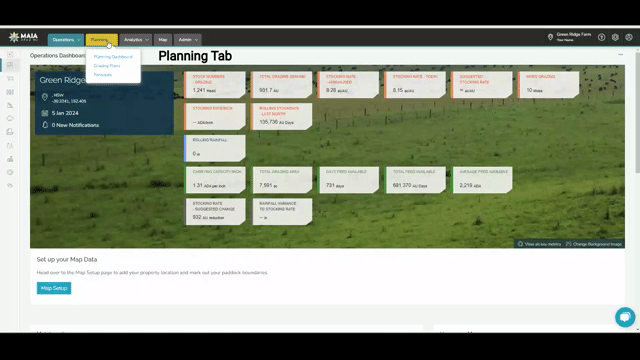Click the notifications bell icon
Viewport: 640px width, 360px height.
tap(45, 125)
